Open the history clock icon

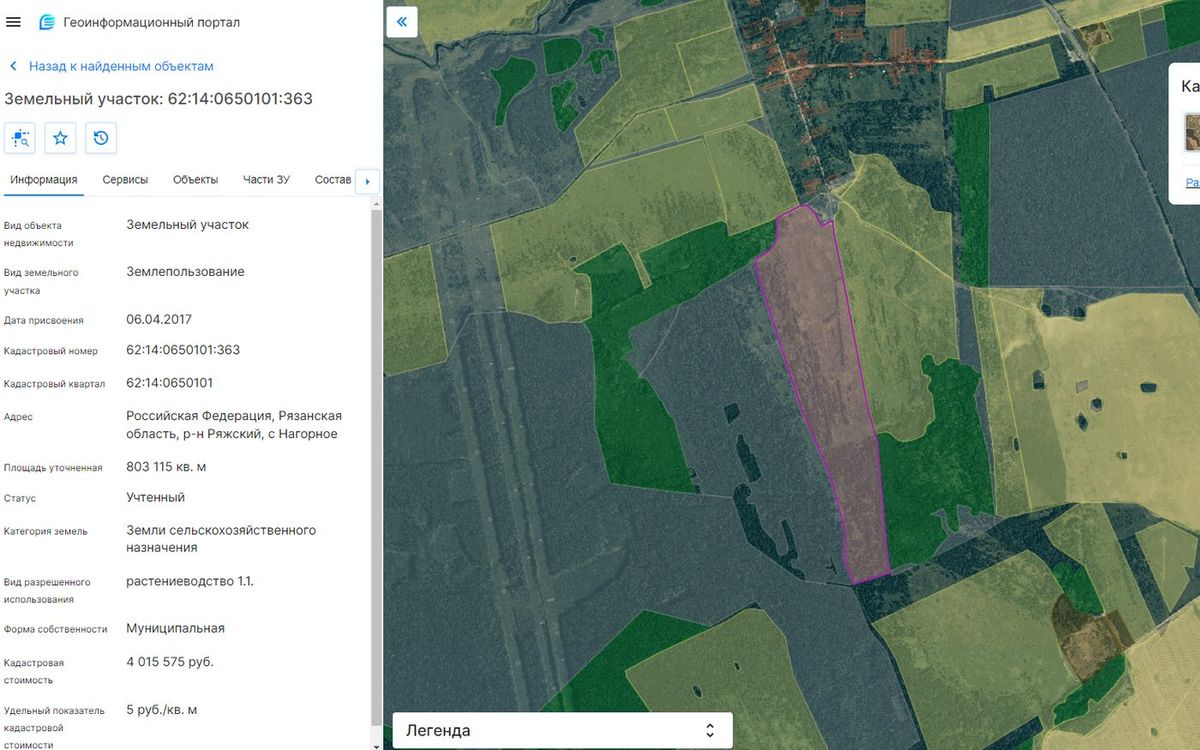click(x=101, y=138)
